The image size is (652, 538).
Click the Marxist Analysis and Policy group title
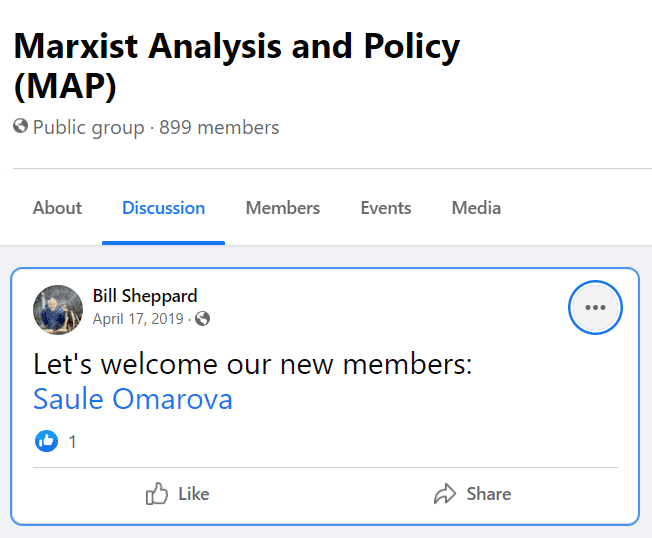pos(237,65)
